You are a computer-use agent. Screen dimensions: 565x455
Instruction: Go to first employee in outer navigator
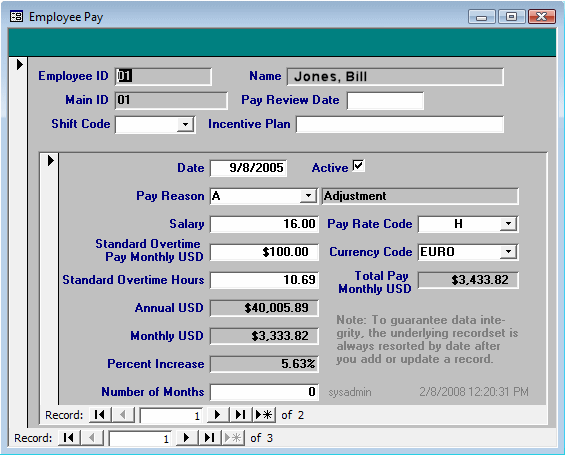[x=69, y=438]
